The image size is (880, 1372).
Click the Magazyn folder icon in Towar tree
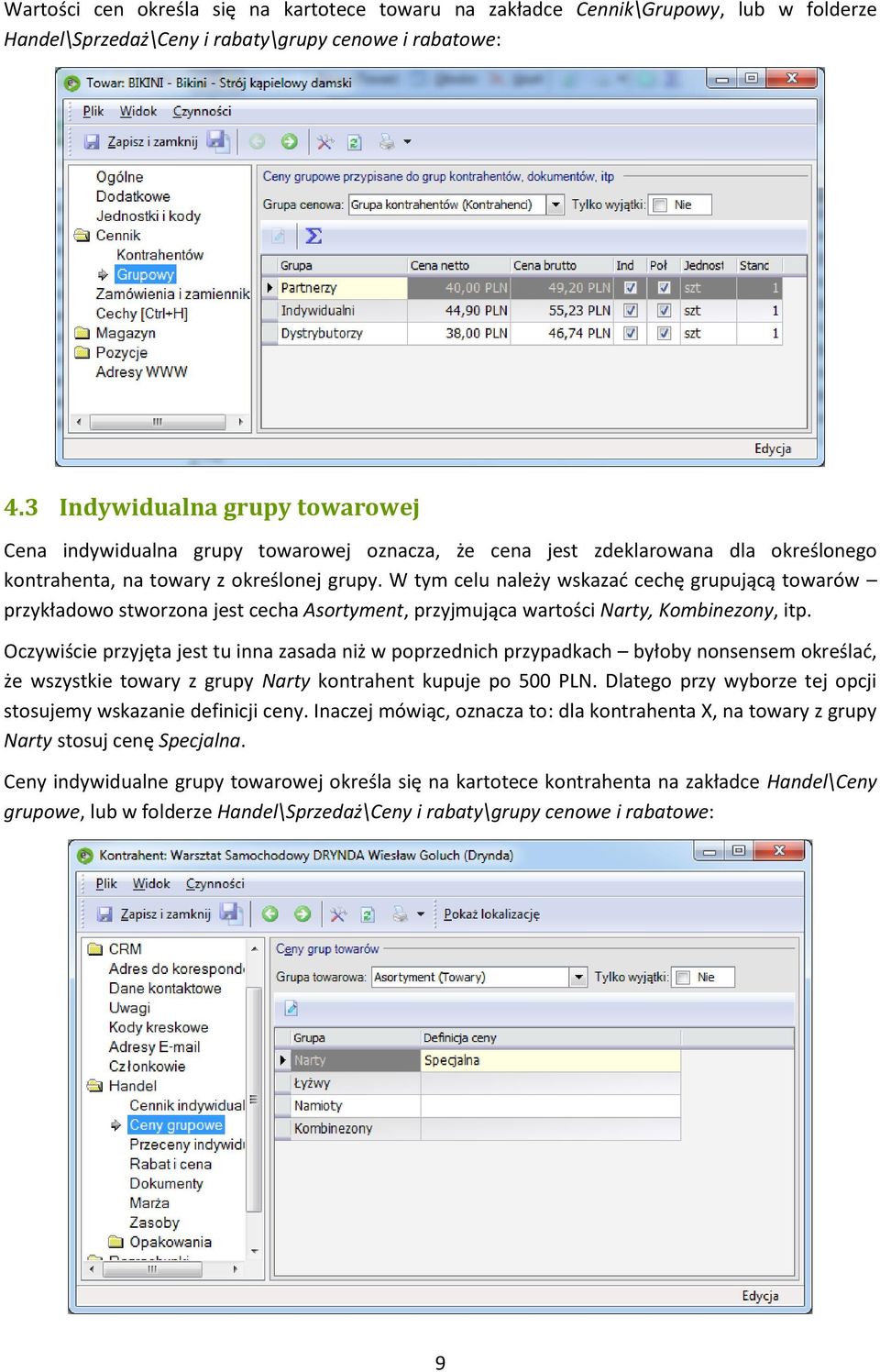(x=82, y=333)
